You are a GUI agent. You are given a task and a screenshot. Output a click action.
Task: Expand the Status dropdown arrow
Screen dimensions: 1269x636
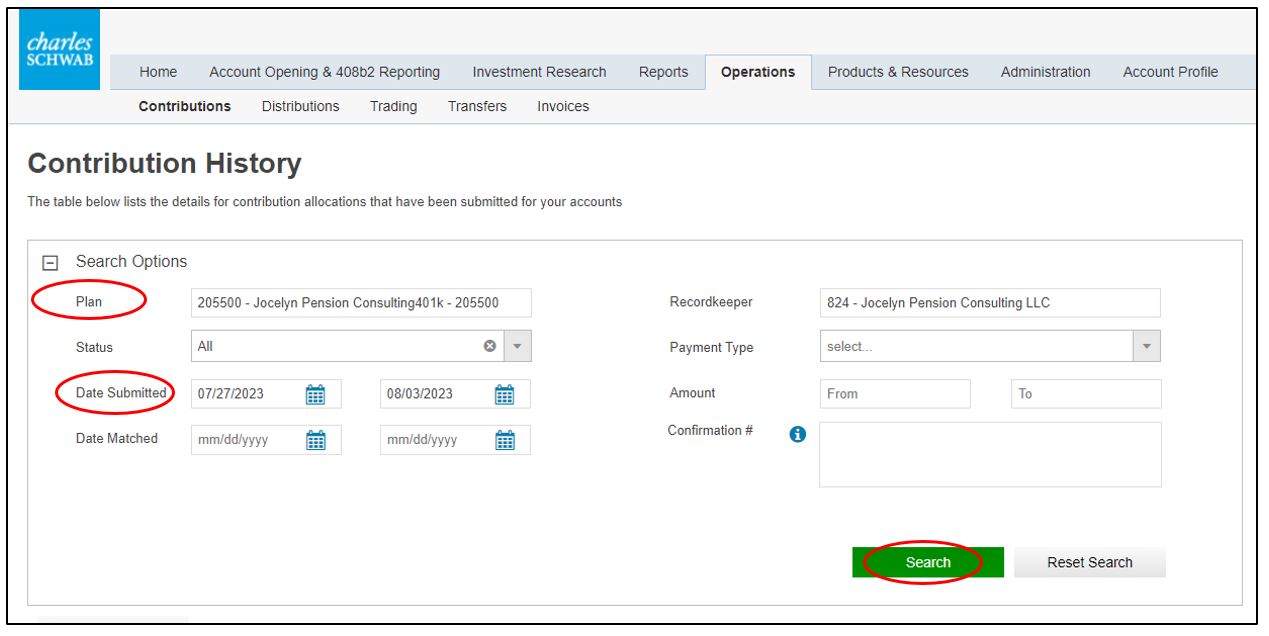click(517, 346)
